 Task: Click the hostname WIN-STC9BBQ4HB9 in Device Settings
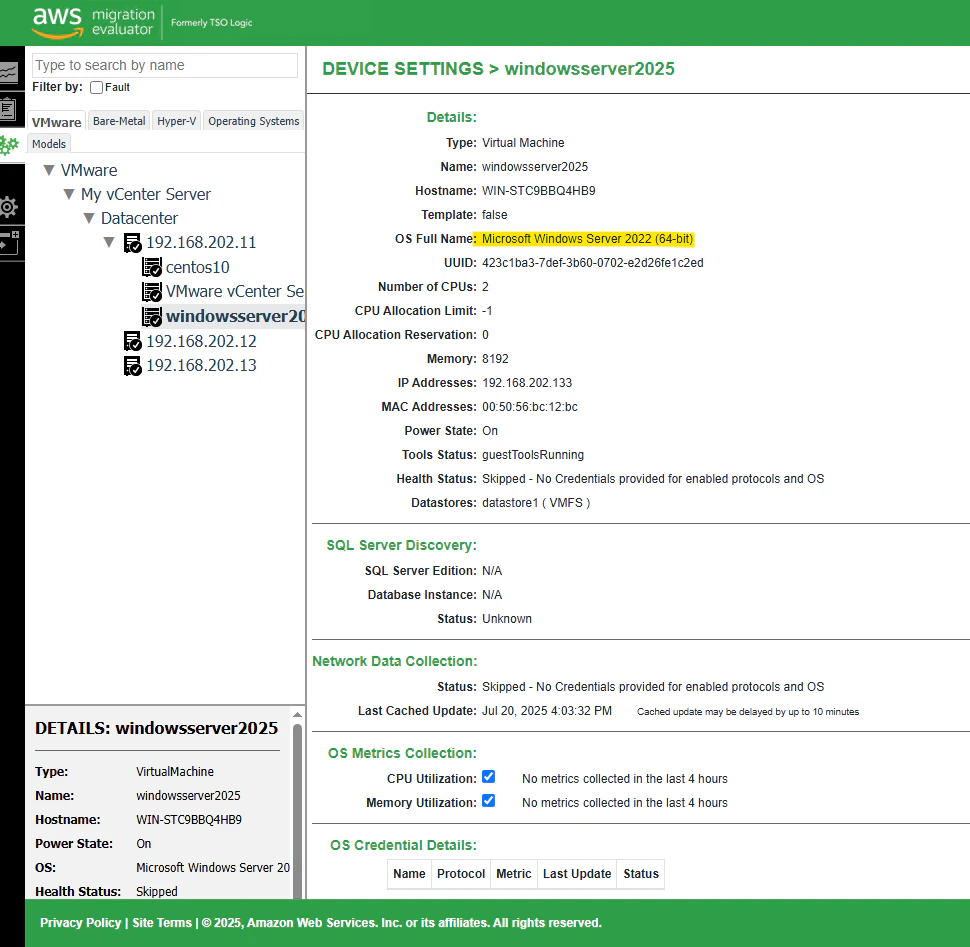click(539, 191)
